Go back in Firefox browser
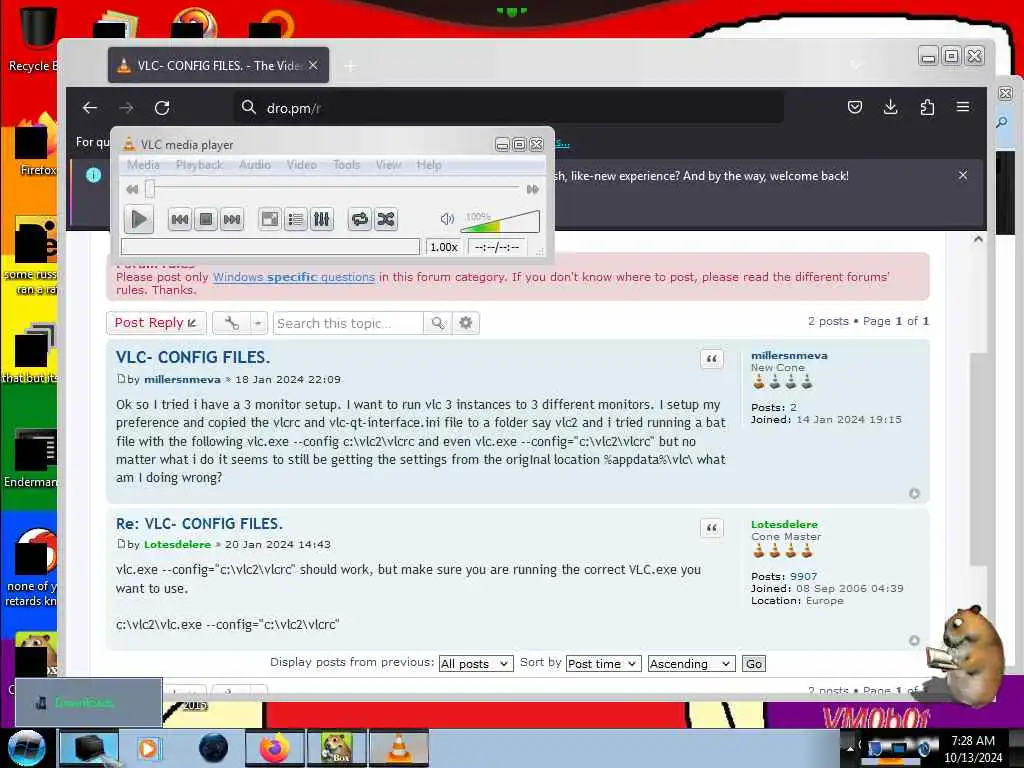 click(90, 108)
